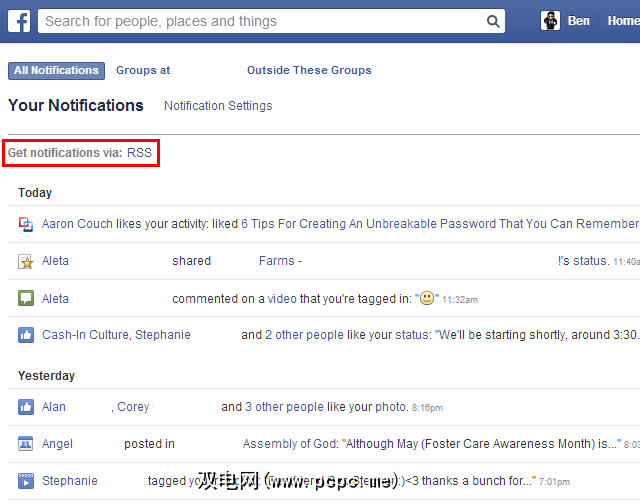Screen dimensions: 640x504
Task: Open the Home link in top bar
Action: pyautogui.click(x=623, y=20)
